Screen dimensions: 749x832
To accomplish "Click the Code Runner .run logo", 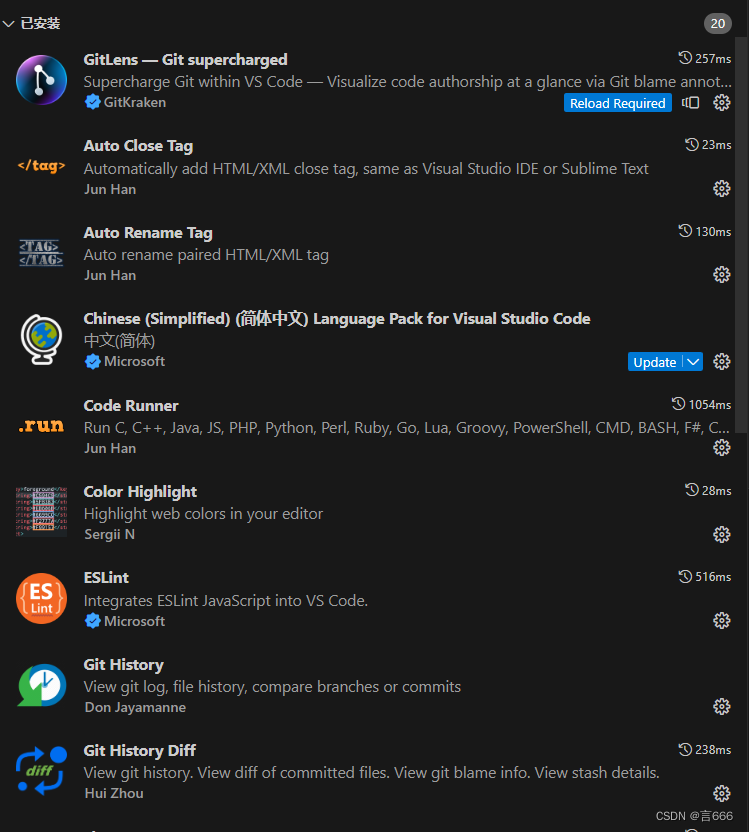I will (x=41, y=426).
